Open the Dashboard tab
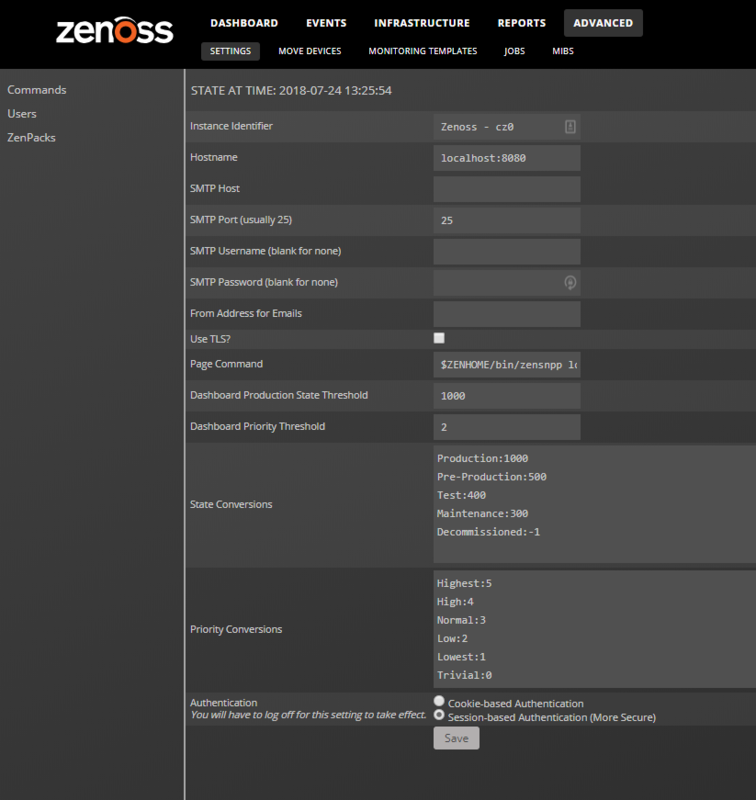The height and width of the screenshot is (800, 756). coord(244,23)
